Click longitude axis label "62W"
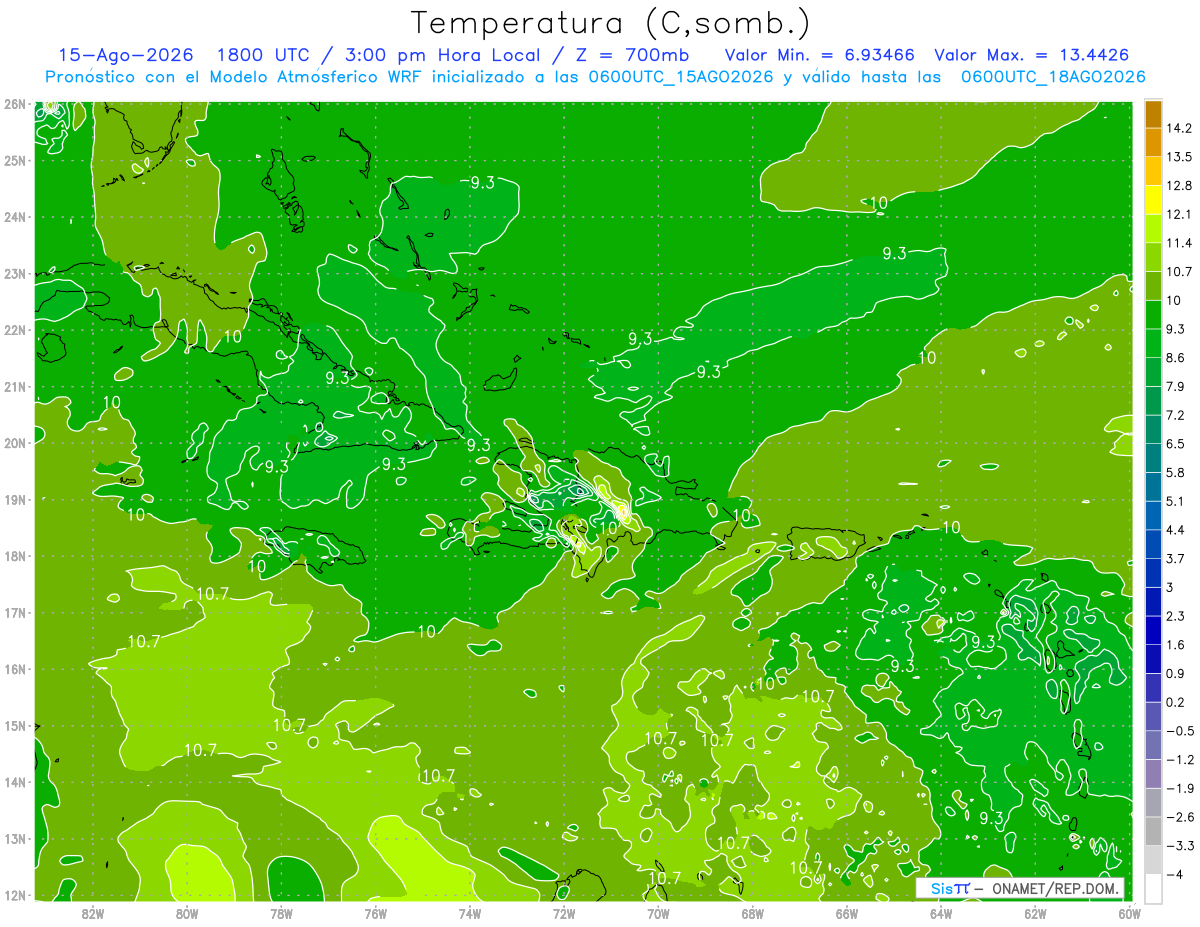Image resolution: width=1200 pixels, height=927 pixels. (1035, 912)
